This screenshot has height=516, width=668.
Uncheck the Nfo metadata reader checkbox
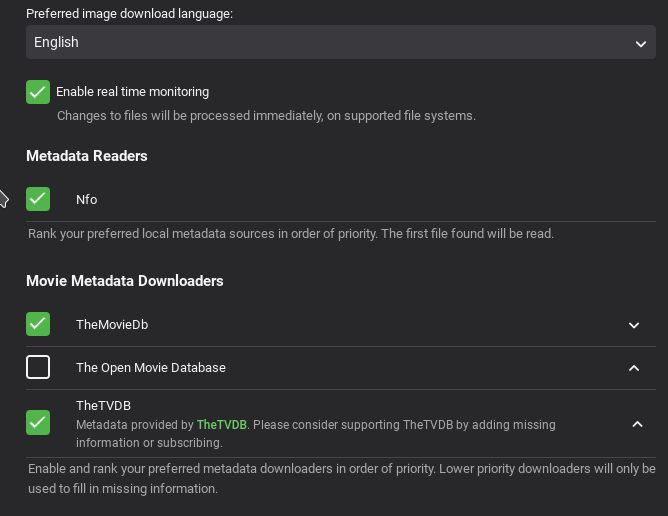[x=38, y=199]
